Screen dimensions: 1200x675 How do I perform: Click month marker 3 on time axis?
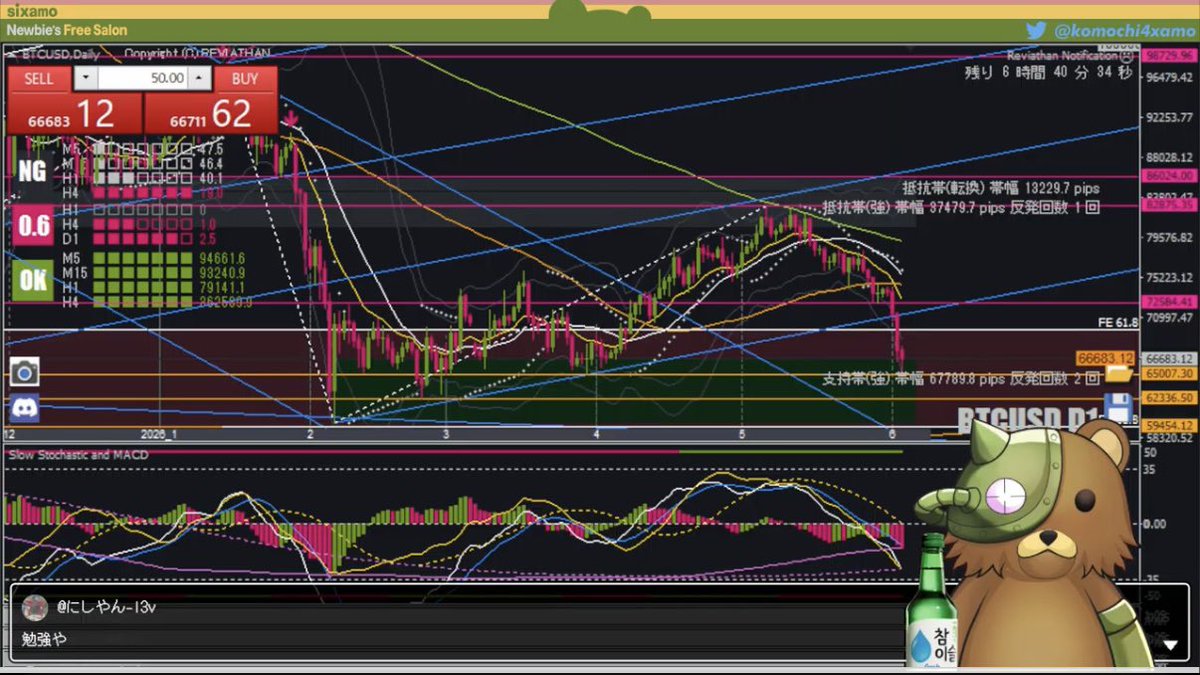(x=446, y=435)
